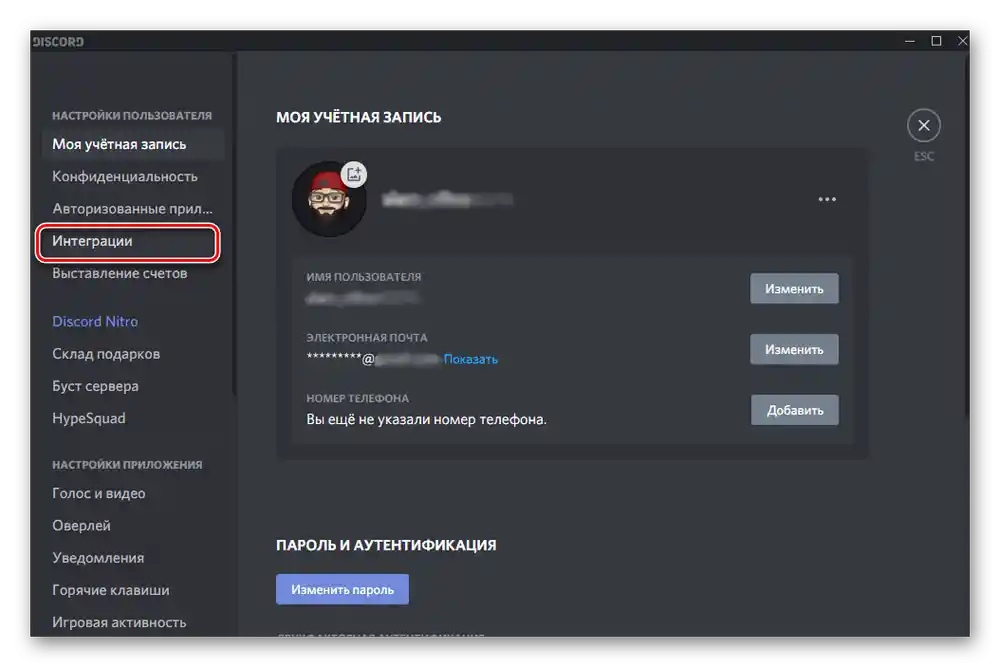Click Добавить to add phone number
This screenshot has height=667, width=1000.
coord(794,410)
